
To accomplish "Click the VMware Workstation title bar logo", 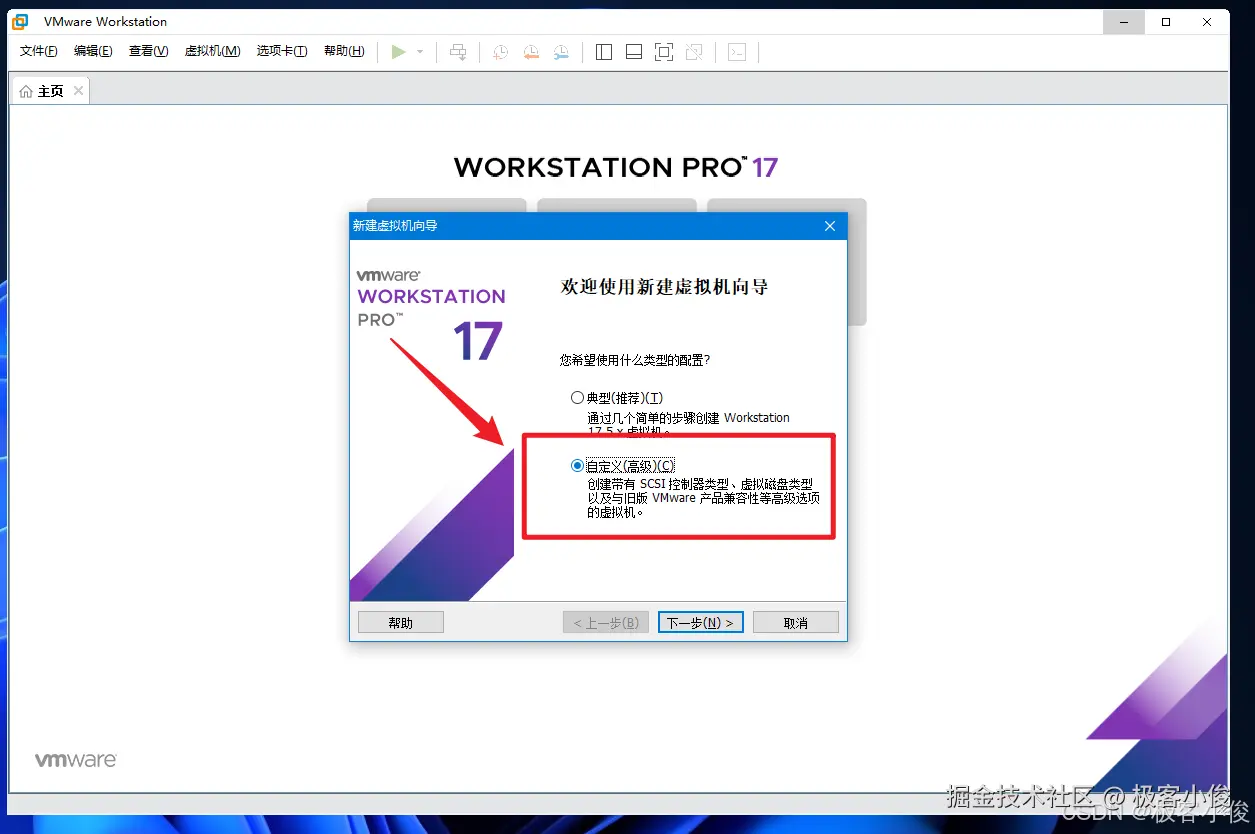I will pyautogui.click(x=20, y=21).
